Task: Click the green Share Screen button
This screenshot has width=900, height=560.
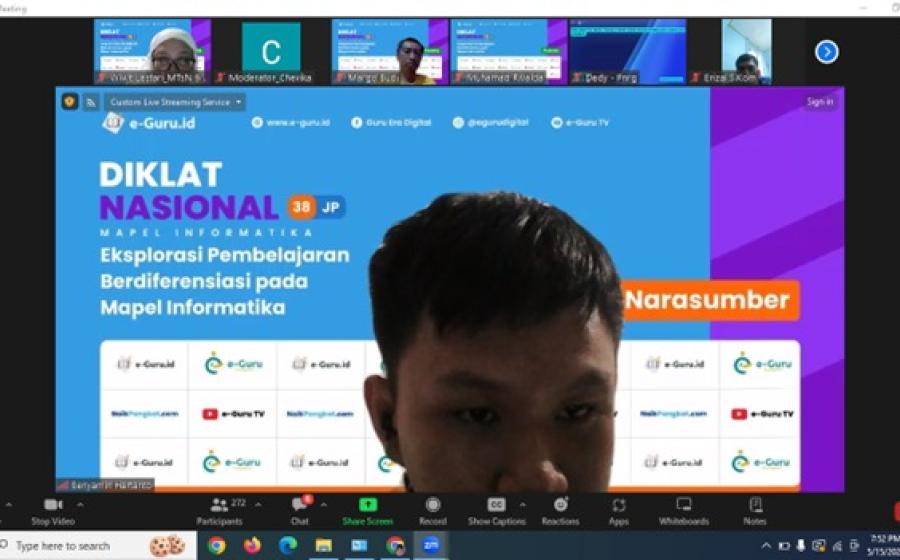Action: [x=368, y=505]
